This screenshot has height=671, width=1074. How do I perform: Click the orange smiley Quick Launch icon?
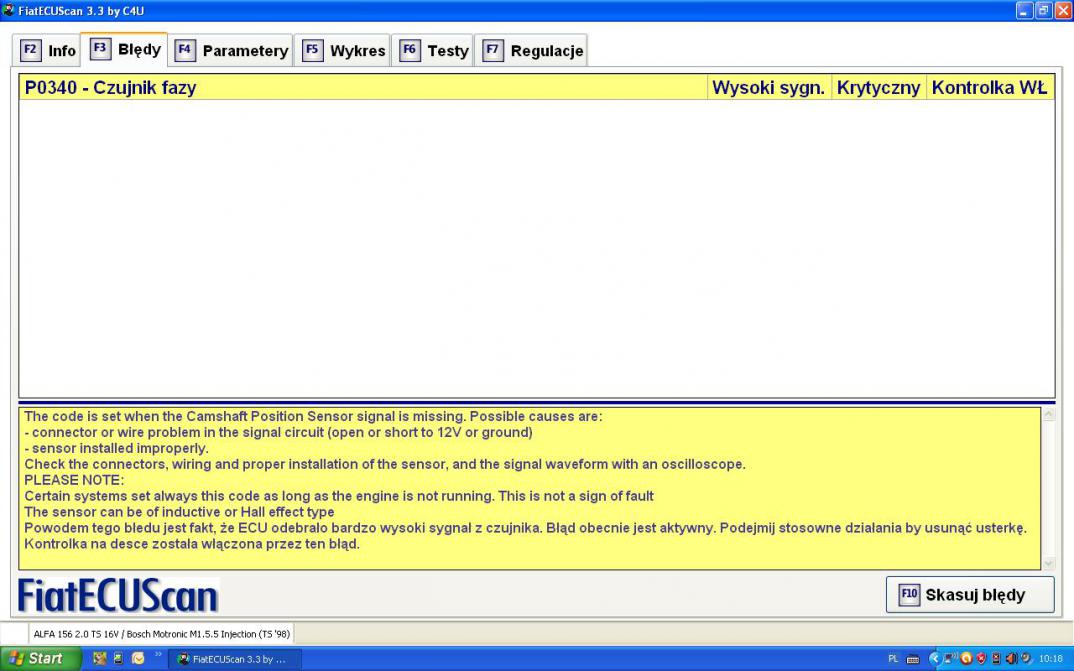[x=138, y=659]
